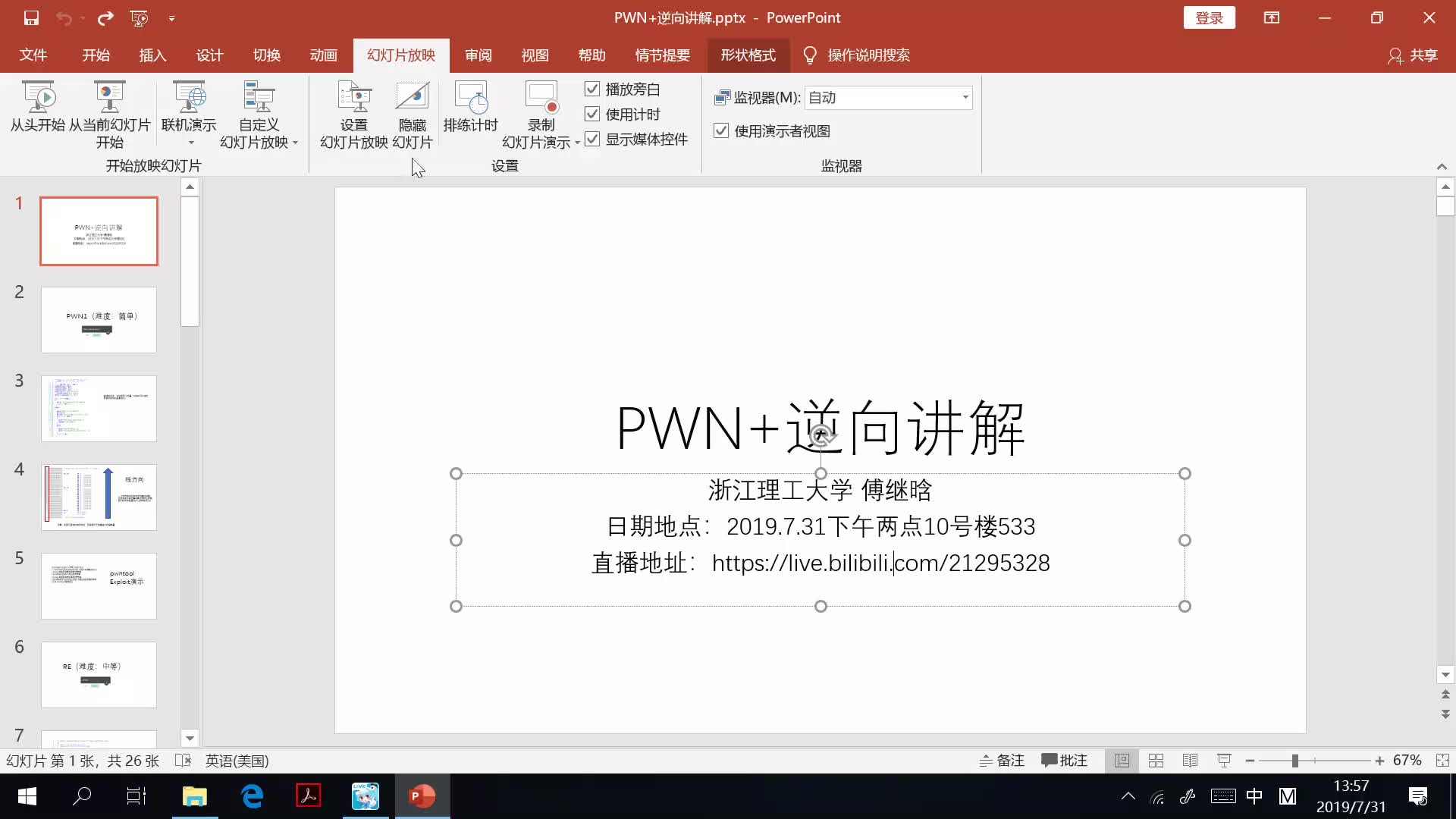
Task: Disable the 播放旁白 checkbox
Action: point(592,89)
